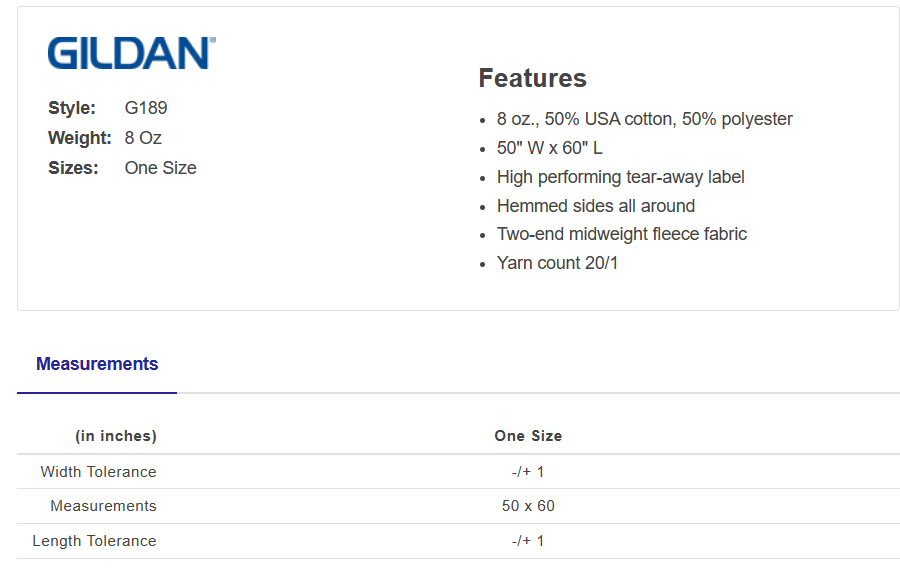Click the Gildan brand logo
900x583 pixels.
point(131,53)
